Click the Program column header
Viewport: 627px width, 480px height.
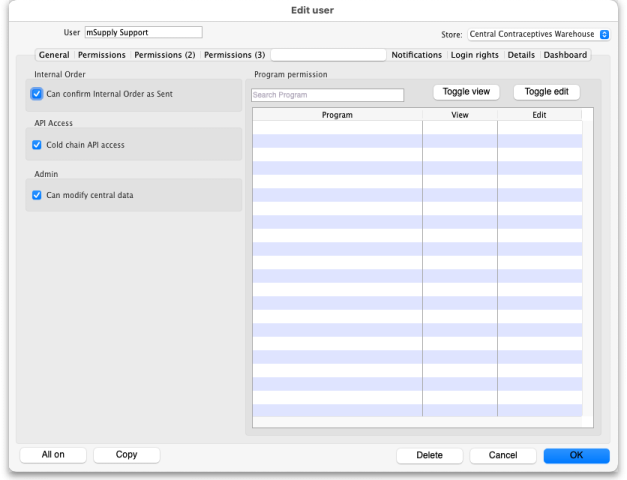pos(337,115)
